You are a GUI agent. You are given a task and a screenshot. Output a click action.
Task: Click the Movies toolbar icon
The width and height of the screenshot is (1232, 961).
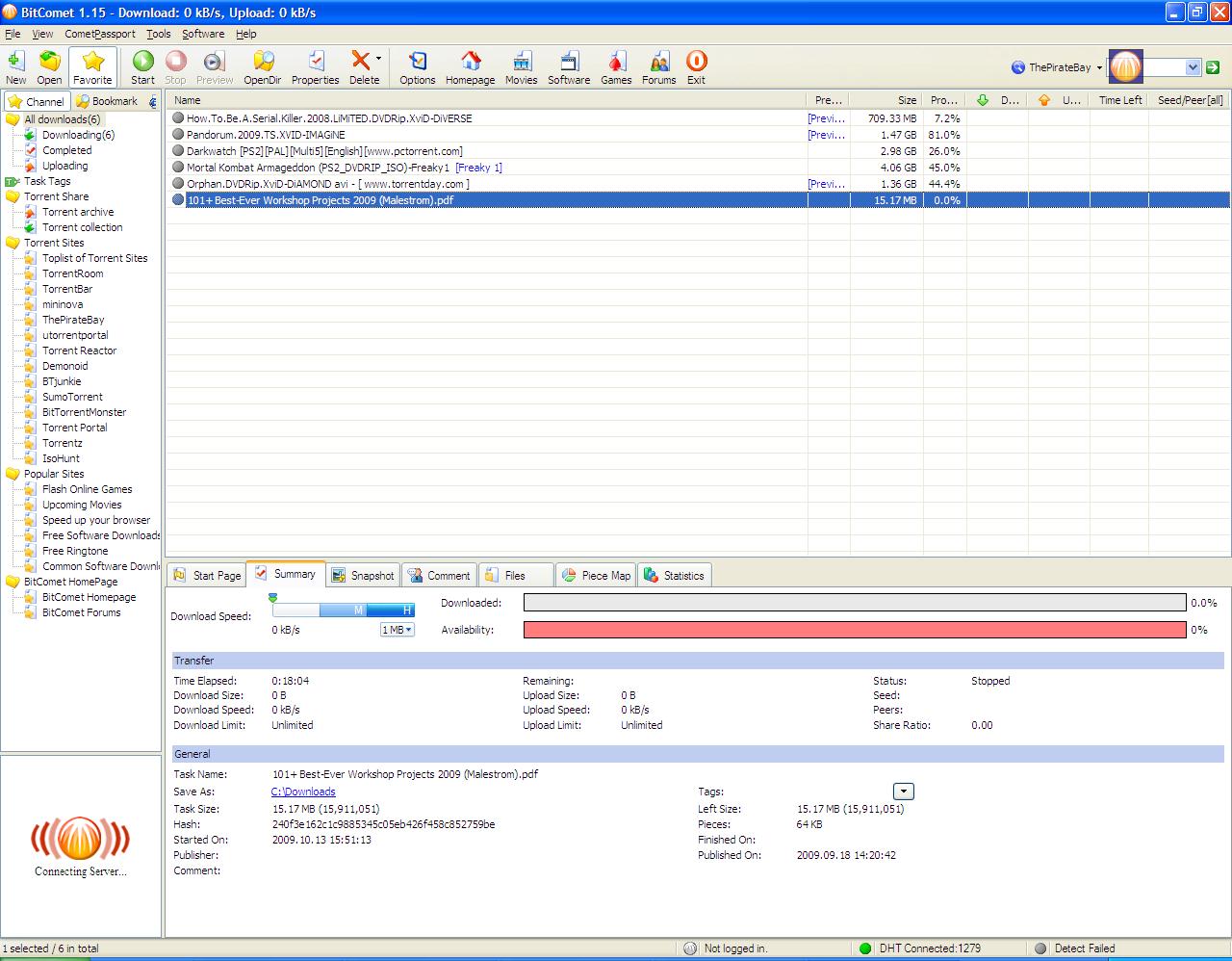tap(521, 67)
